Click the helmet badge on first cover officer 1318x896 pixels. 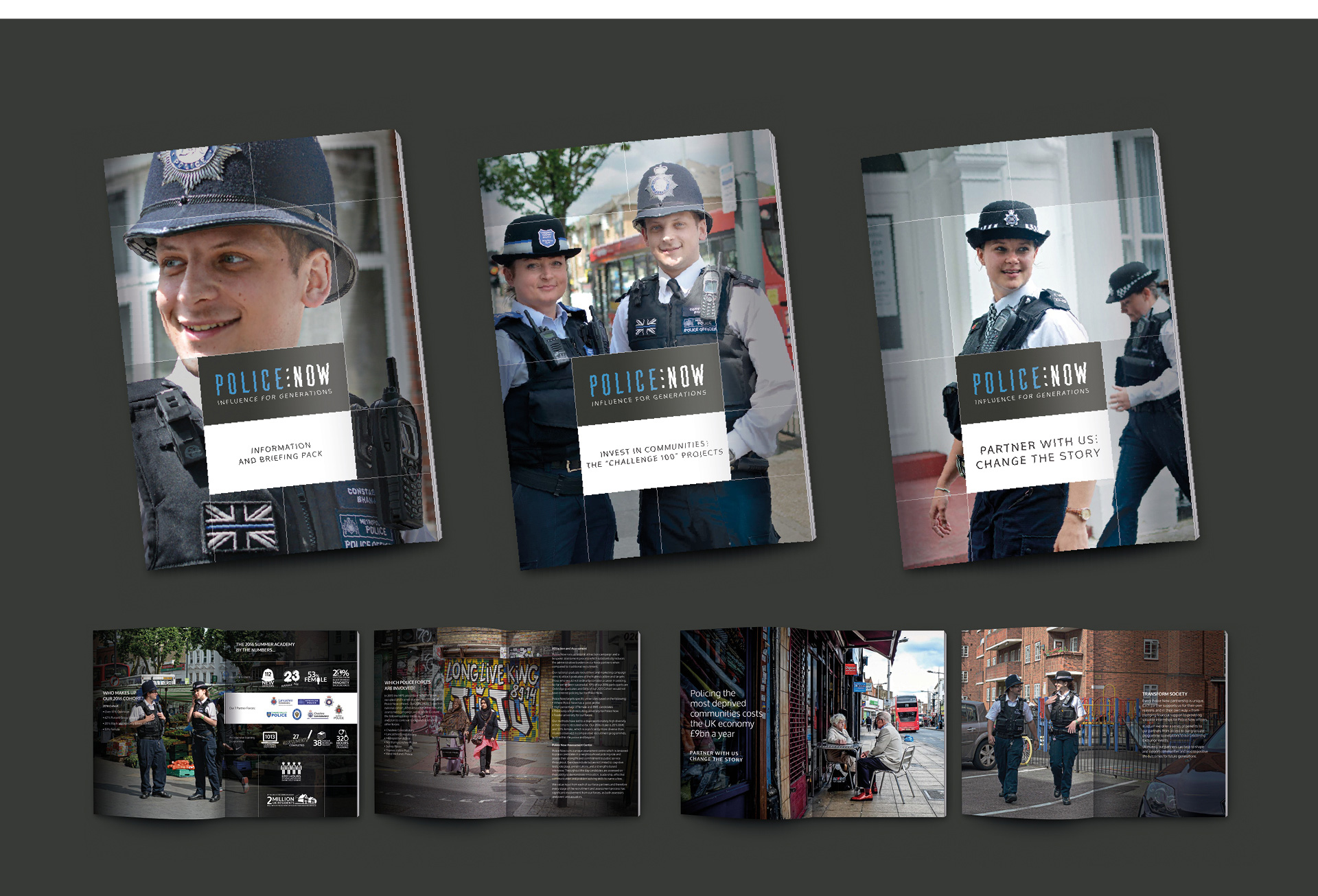coord(193,165)
